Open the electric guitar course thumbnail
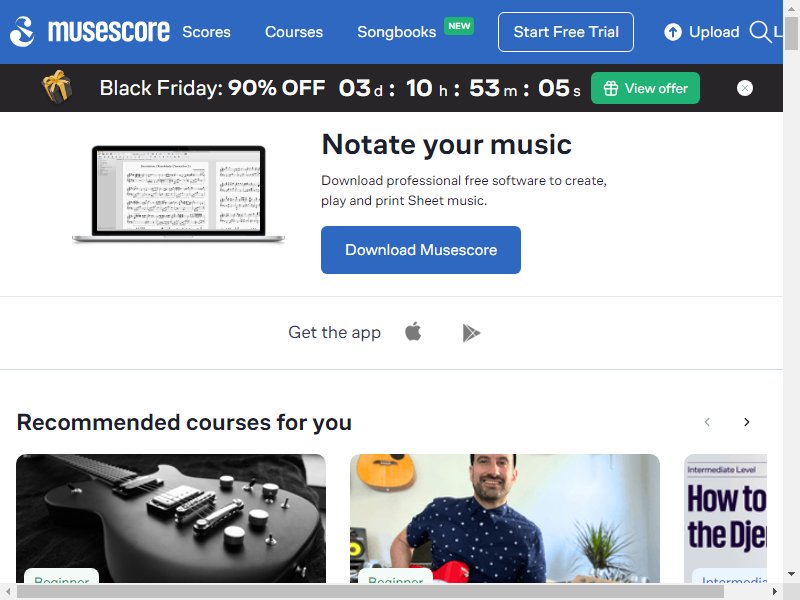Viewport: 800px width, 600px height. [171, 518]
